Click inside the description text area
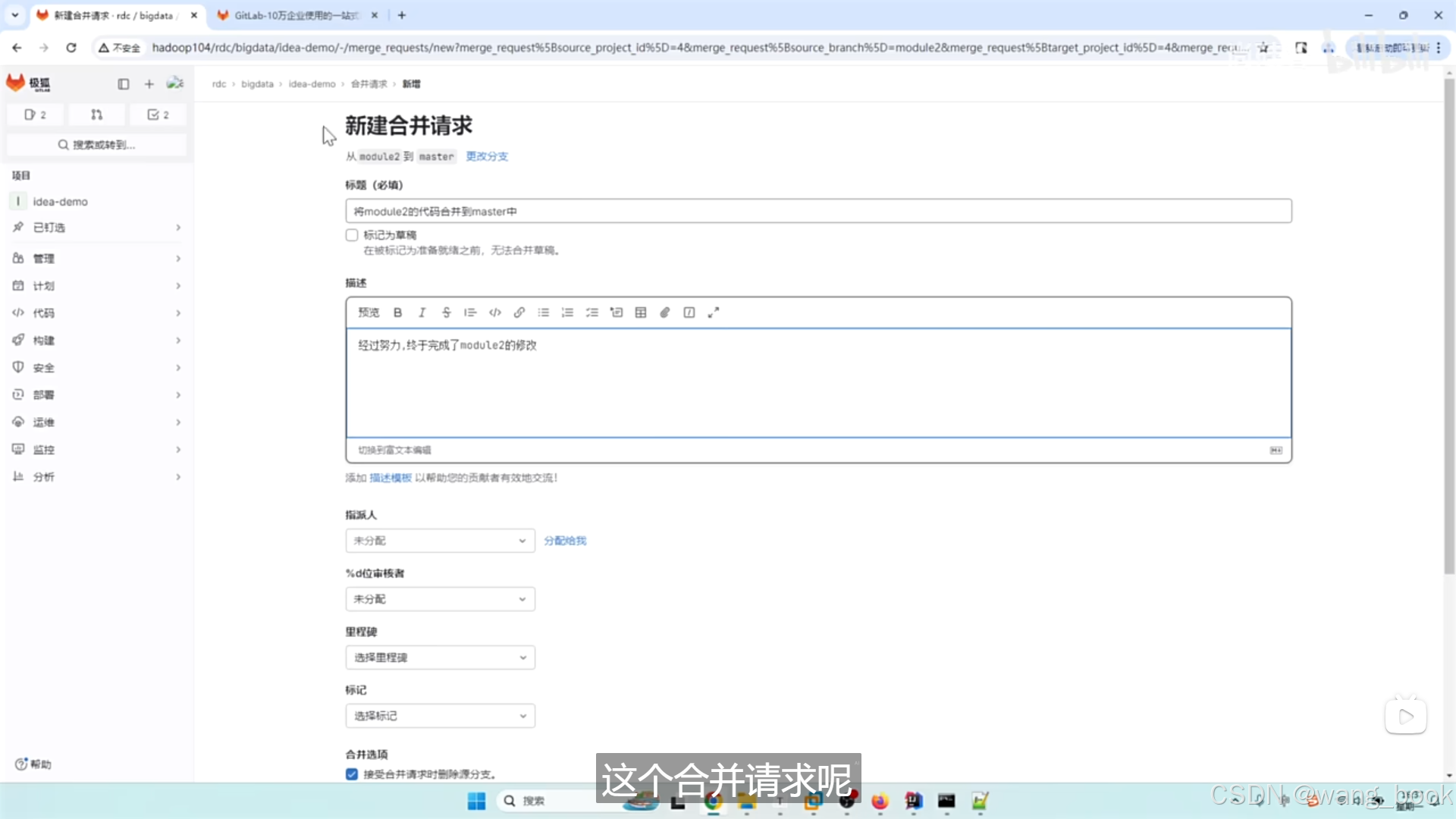1456x819 pixels. tap(818, 383)
